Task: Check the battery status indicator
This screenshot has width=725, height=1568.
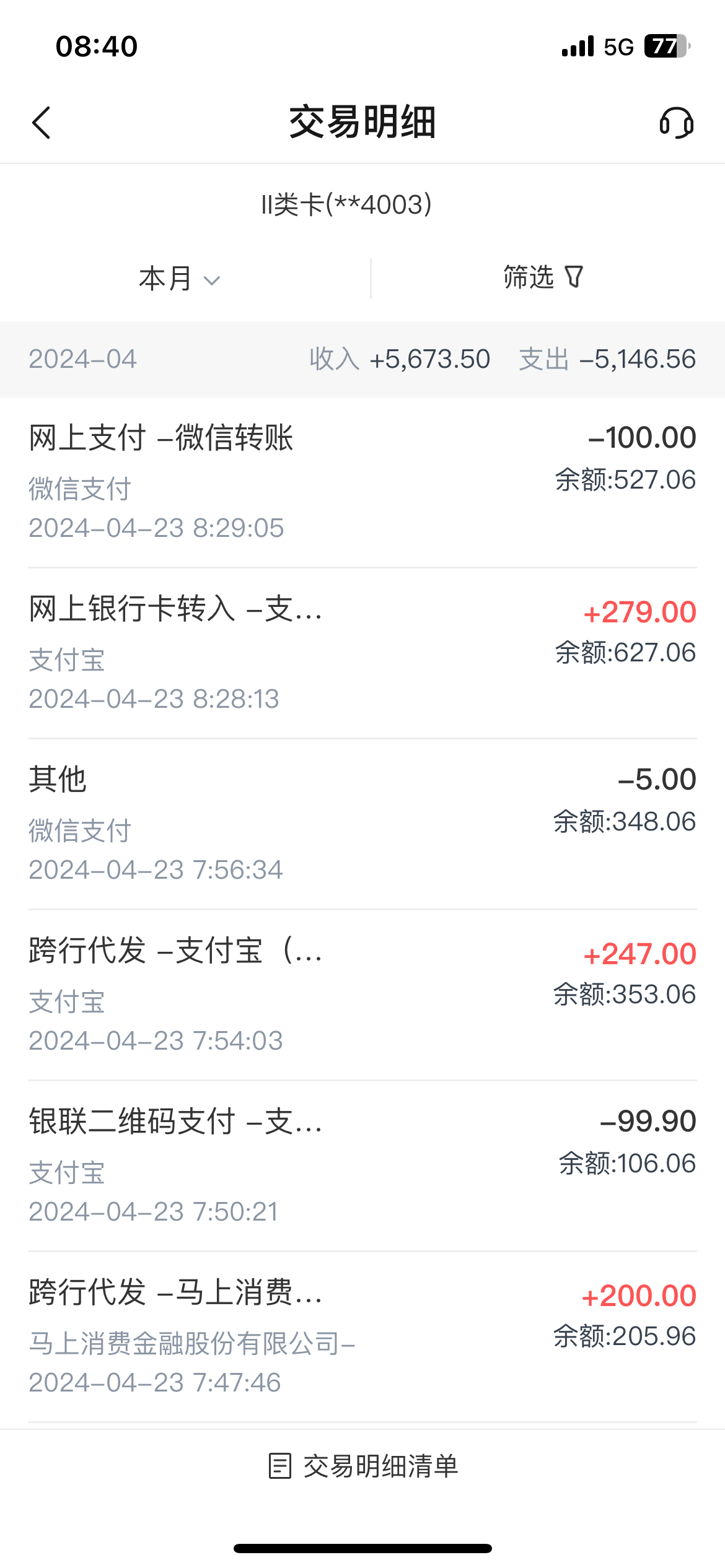Action: [667, 46]
